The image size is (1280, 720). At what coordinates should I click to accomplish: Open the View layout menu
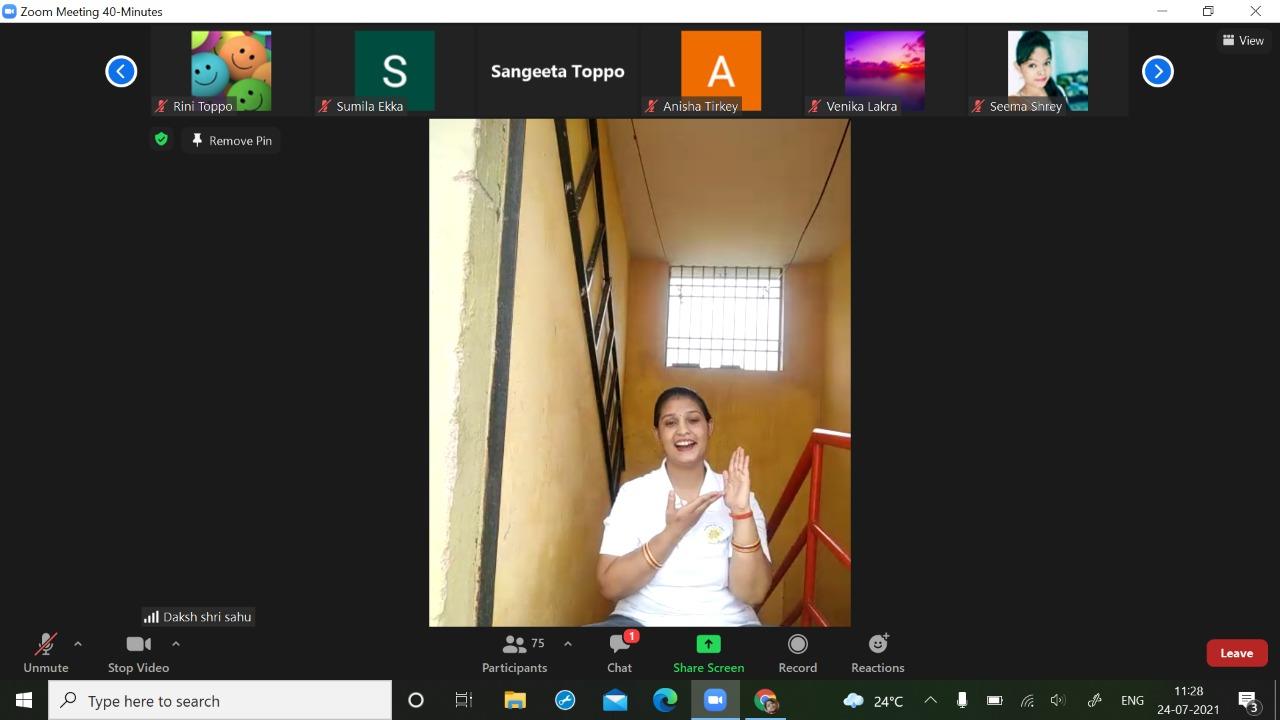pos(1244,40)
